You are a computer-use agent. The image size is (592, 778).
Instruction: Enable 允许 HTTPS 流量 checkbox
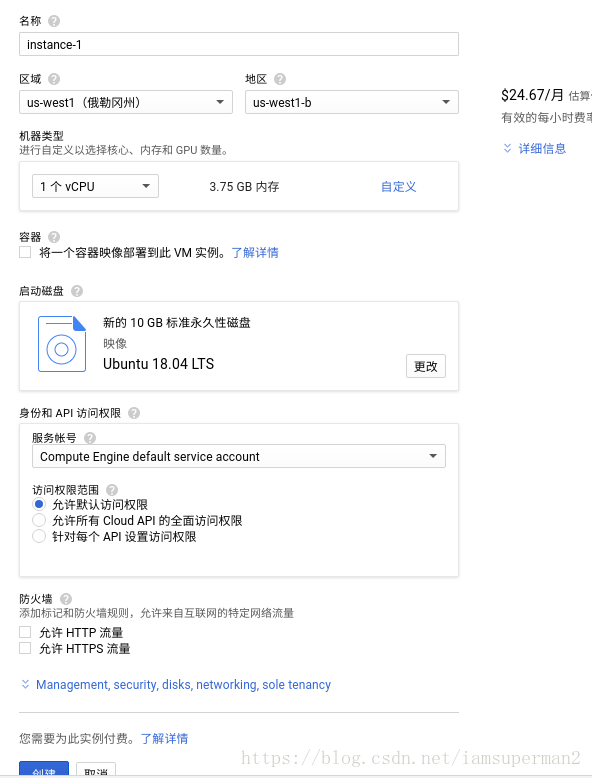point(25,648)
